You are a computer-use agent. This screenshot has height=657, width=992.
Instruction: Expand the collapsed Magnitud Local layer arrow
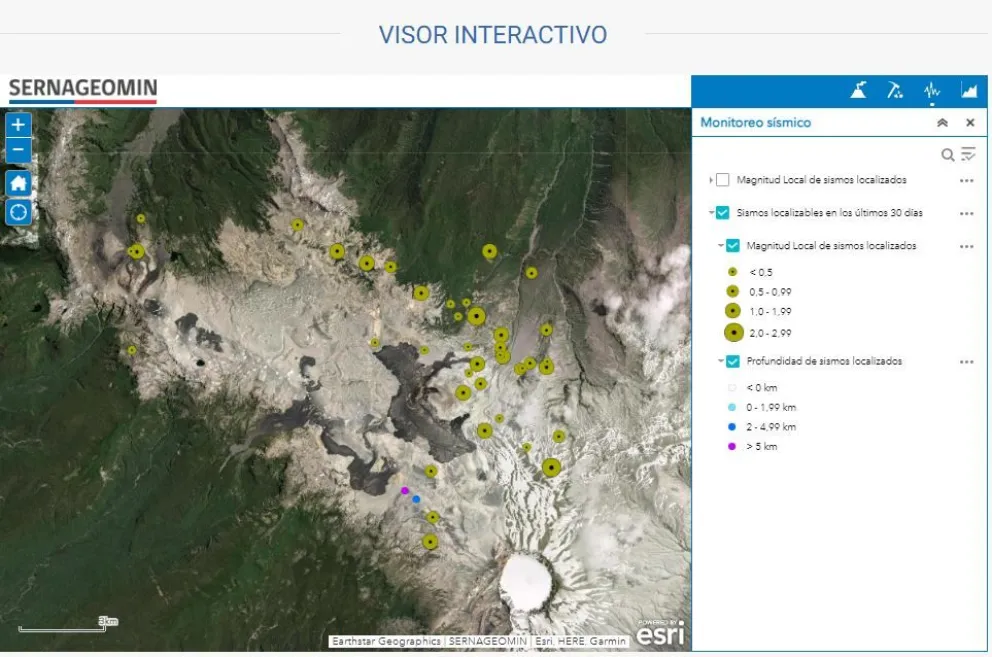coord(711,180)
